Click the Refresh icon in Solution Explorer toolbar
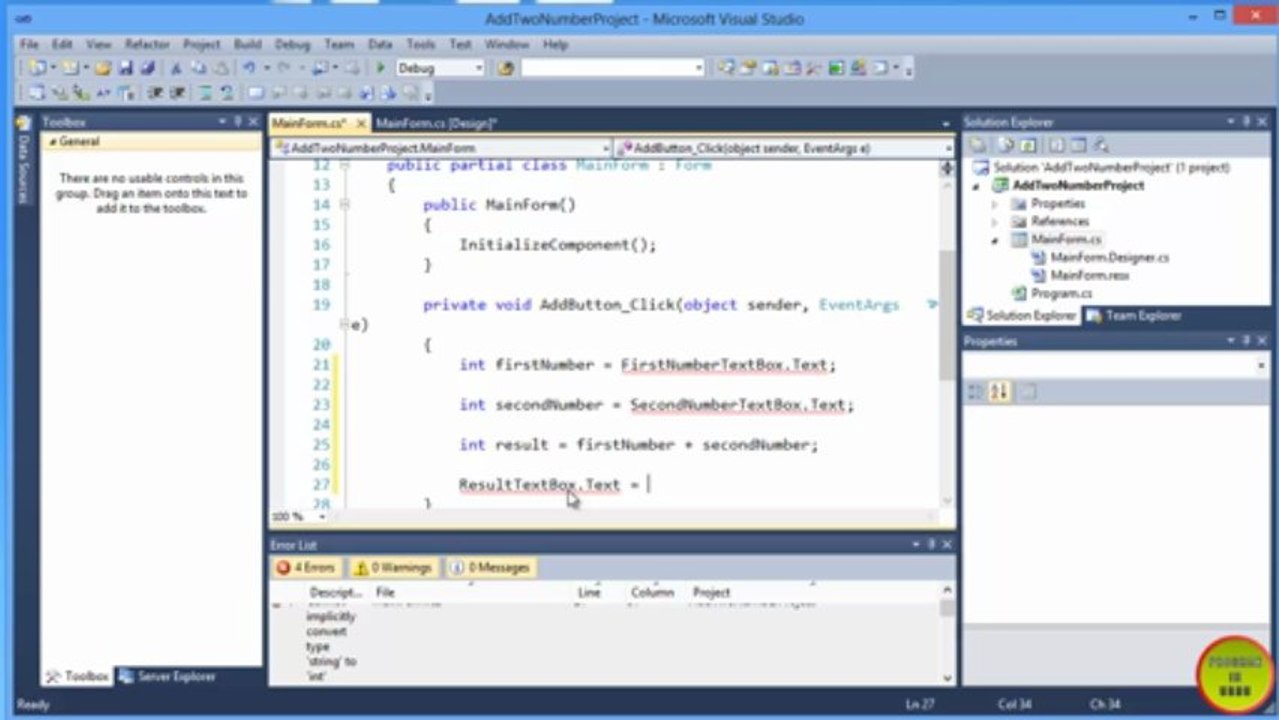 pos(1028,145)
